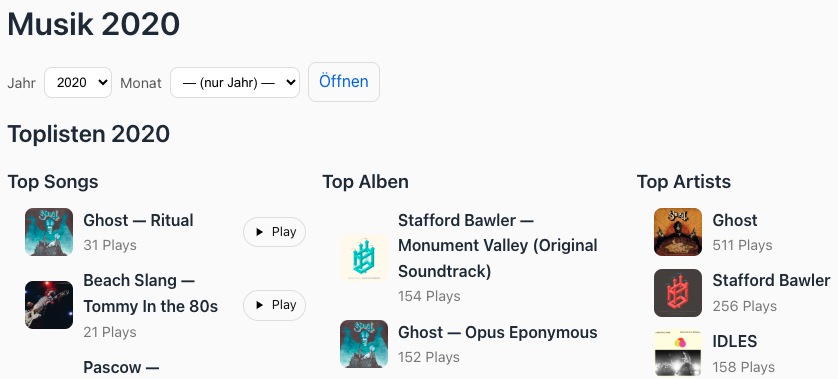
Task: Open Stafford Bawler — Monument Valley album title
Action: pyautogui.click(x=498, y=246)
